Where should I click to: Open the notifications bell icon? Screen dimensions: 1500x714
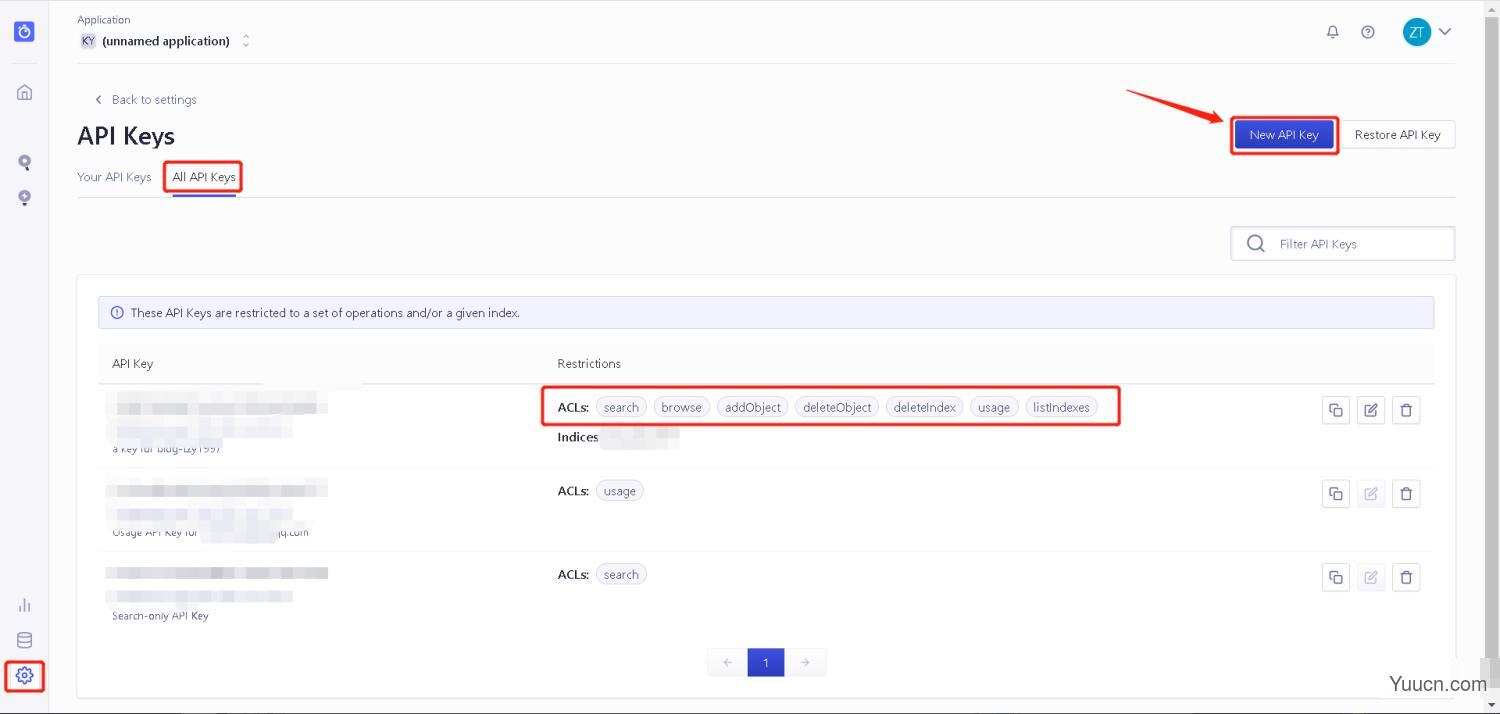(x=1332, y=32)
